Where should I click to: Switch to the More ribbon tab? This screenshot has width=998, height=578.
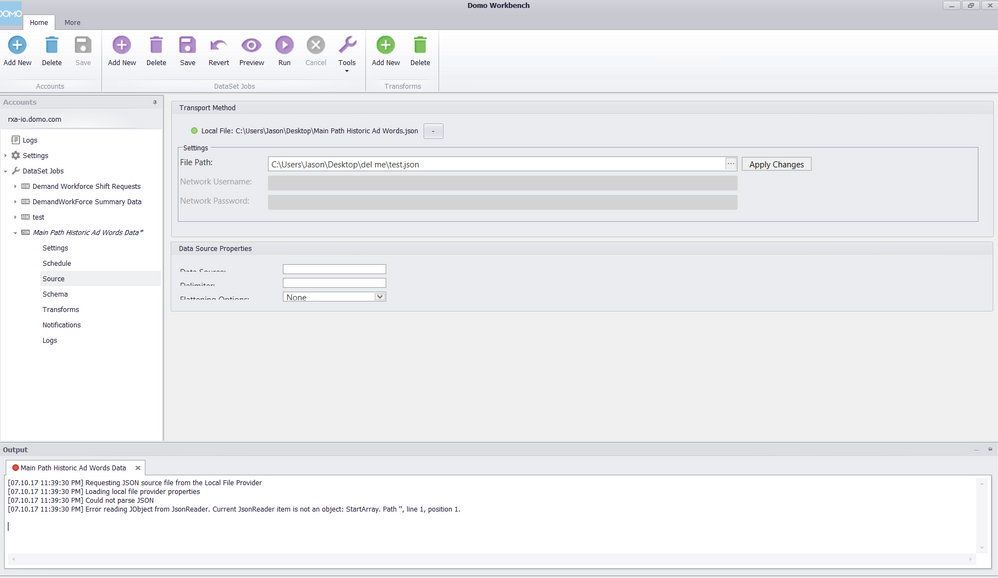coord(73,22)
